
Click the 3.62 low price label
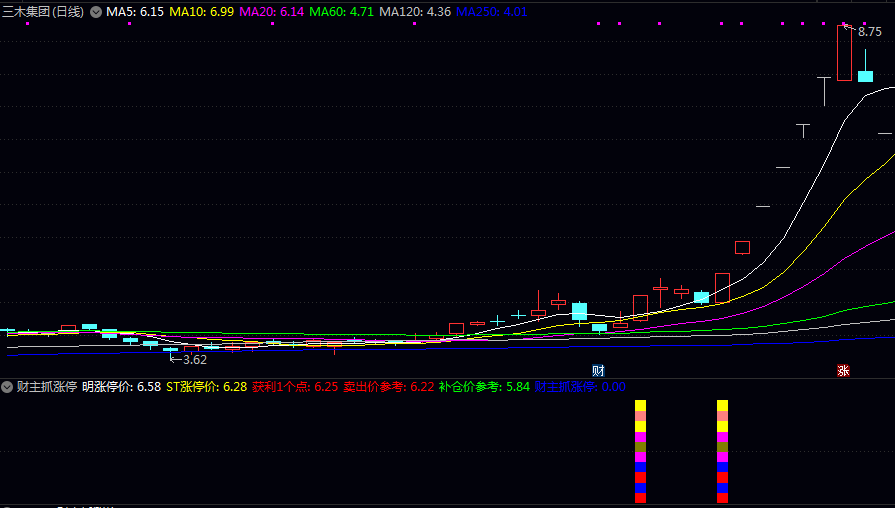[195, 360]
